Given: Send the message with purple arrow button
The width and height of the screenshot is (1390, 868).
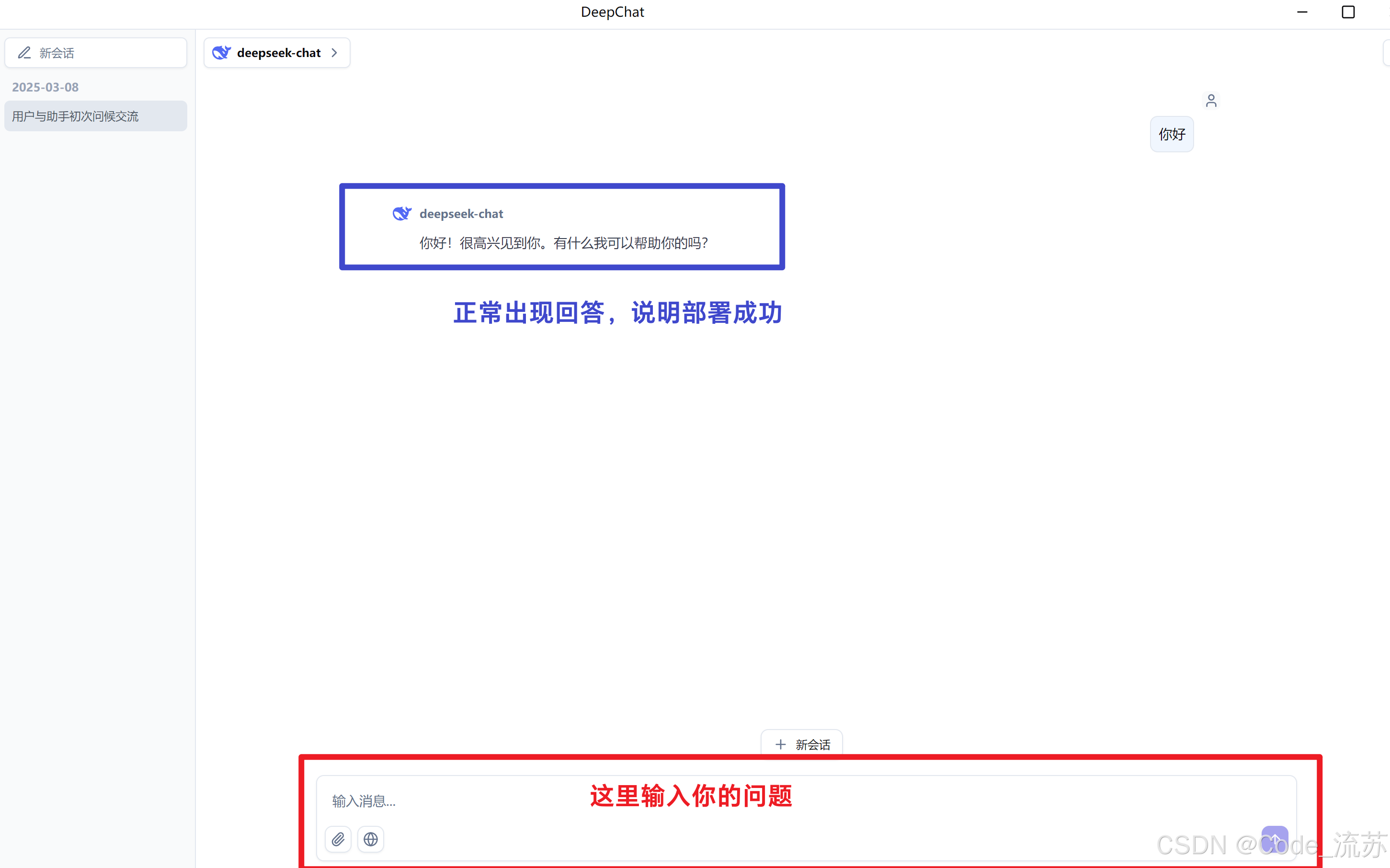Looking at the screenshot, I should [1274, 839].
